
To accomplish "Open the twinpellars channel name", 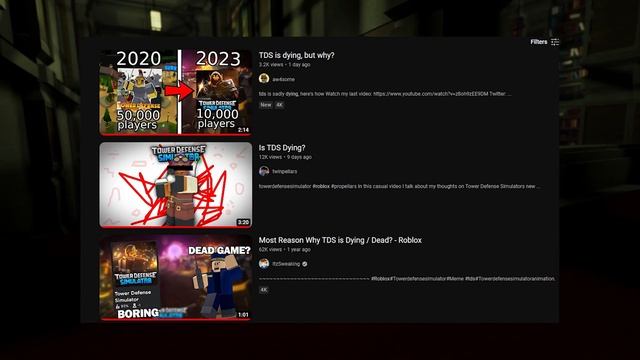I will 284,171.
